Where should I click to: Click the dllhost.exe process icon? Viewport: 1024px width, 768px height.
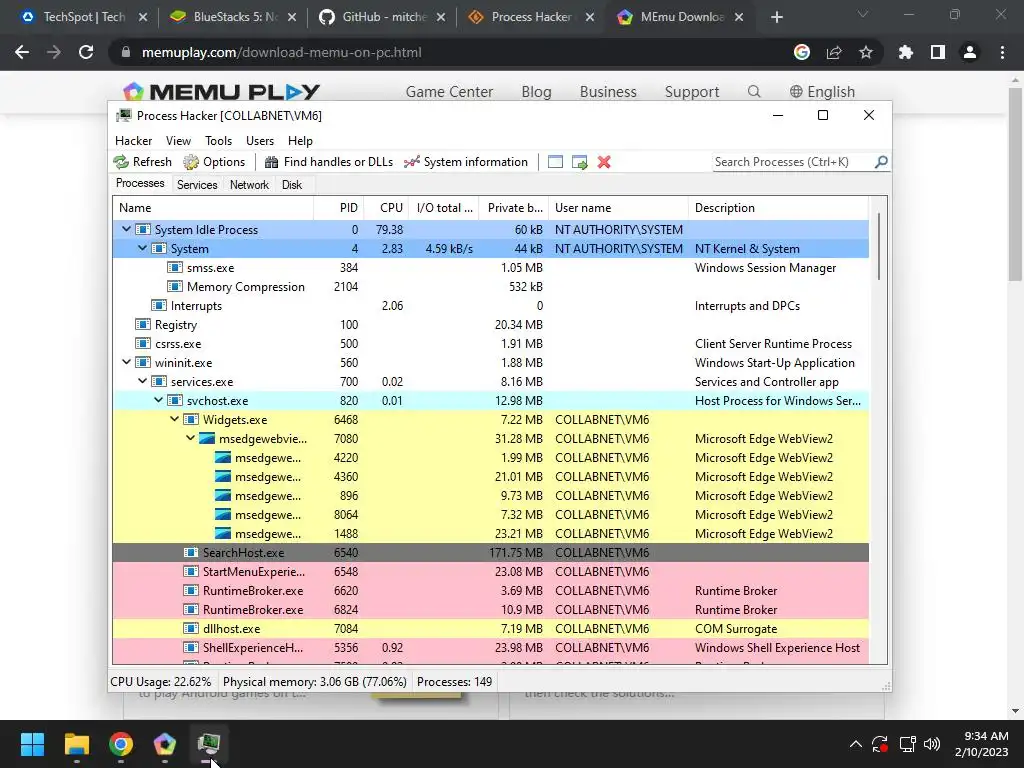[191, 629]
